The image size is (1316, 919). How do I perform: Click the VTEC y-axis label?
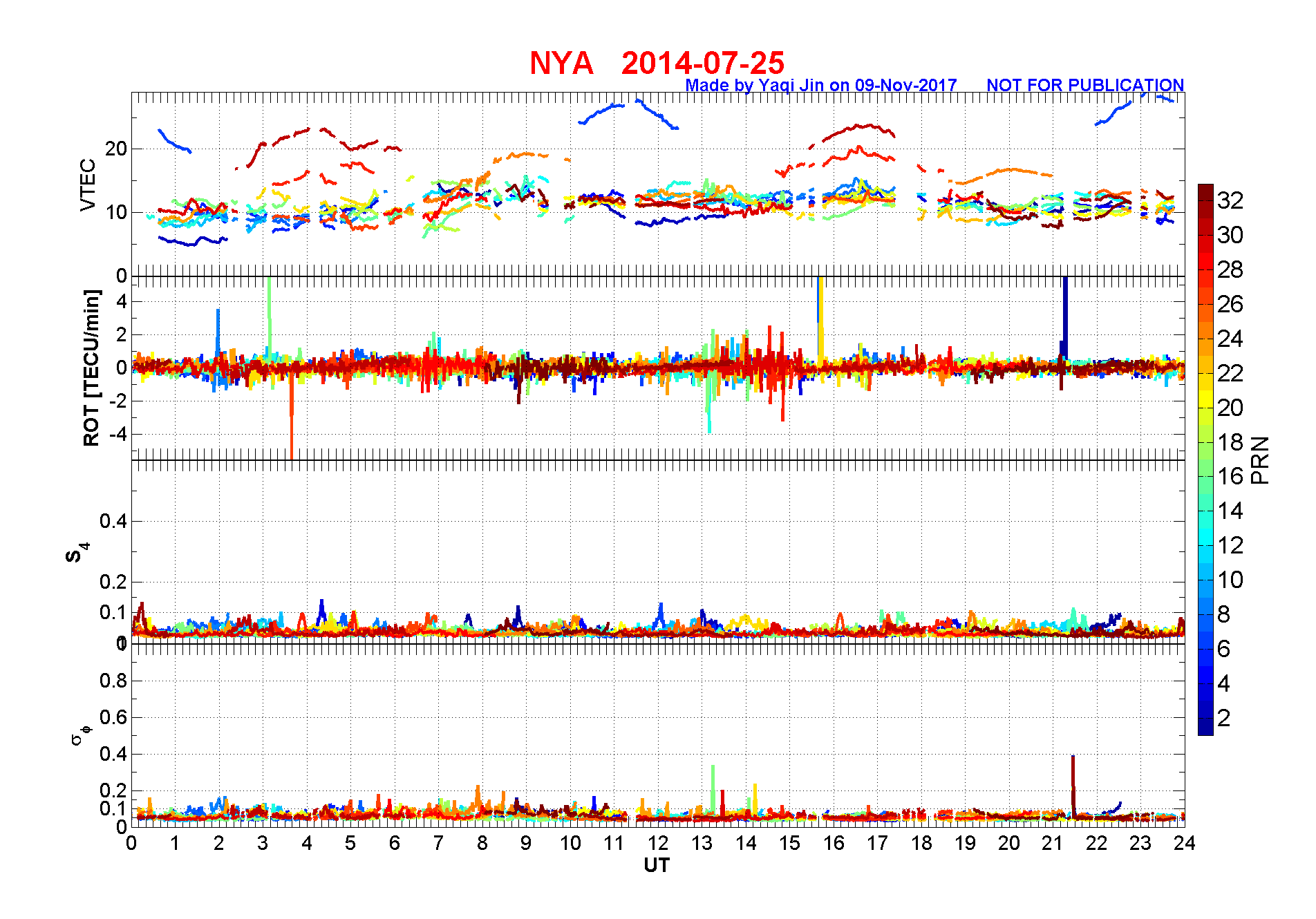click(88, 184)
